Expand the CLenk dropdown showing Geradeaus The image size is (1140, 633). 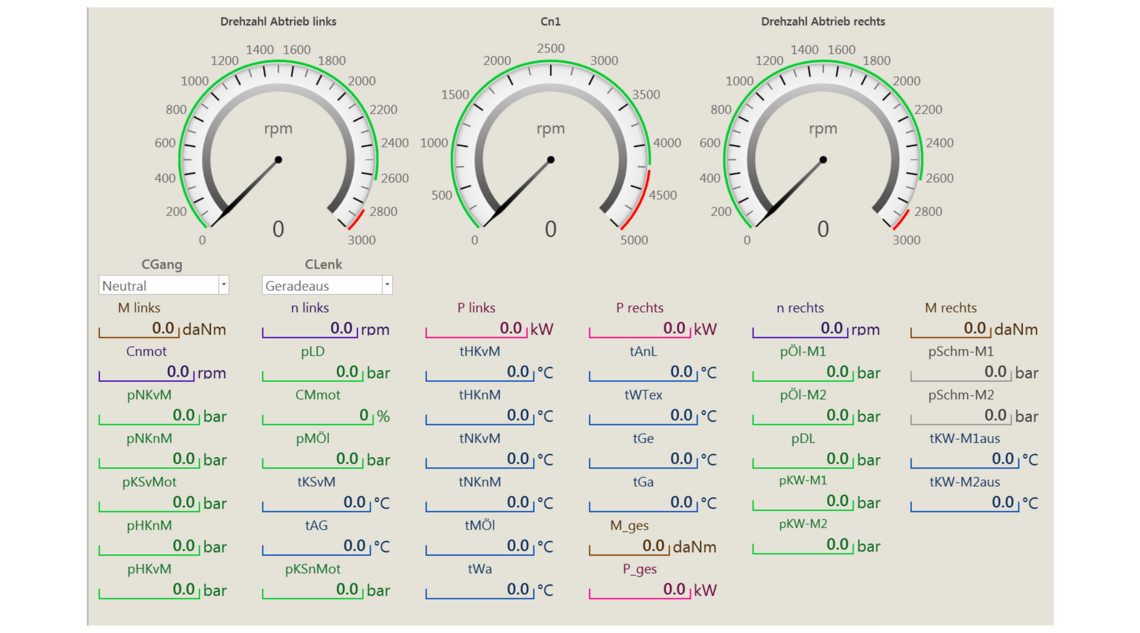(327, 286)
